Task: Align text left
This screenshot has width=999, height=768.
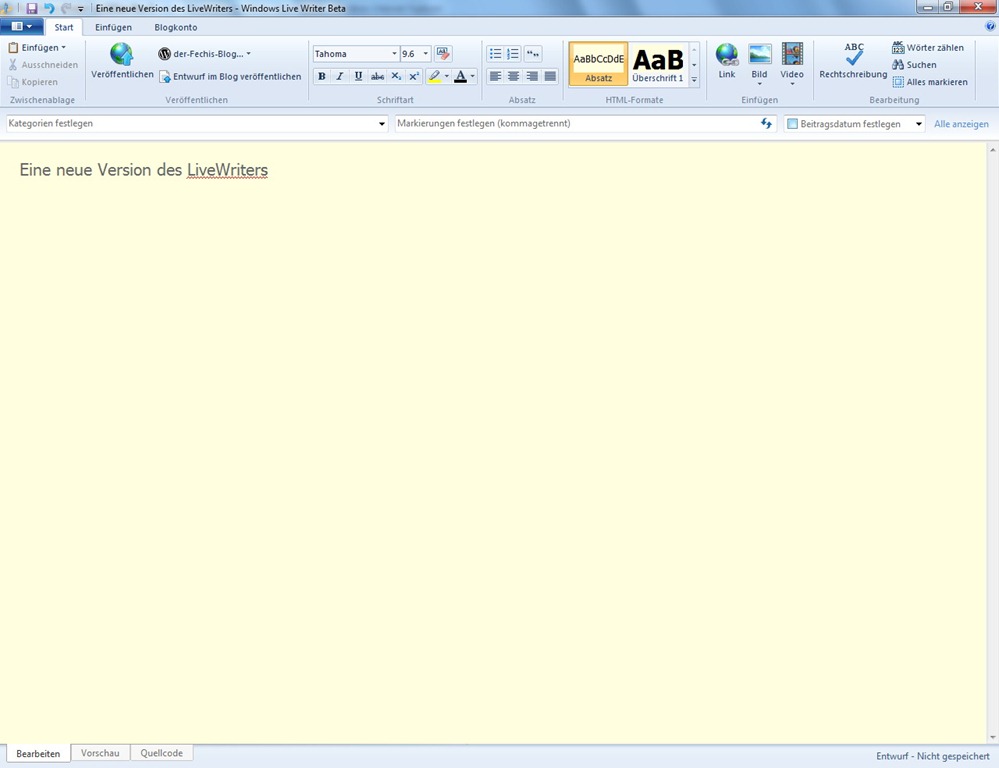Action: (x=495, y=76)
